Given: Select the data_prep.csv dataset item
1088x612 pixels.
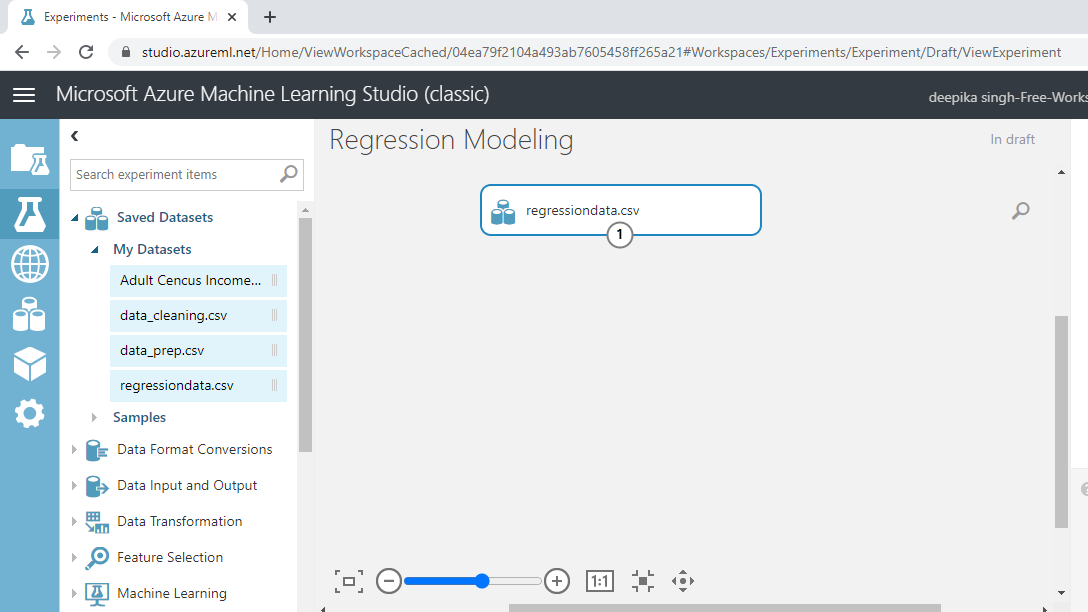Looking at the screenshot, I should pyautogui.click(x=198, y=350).
